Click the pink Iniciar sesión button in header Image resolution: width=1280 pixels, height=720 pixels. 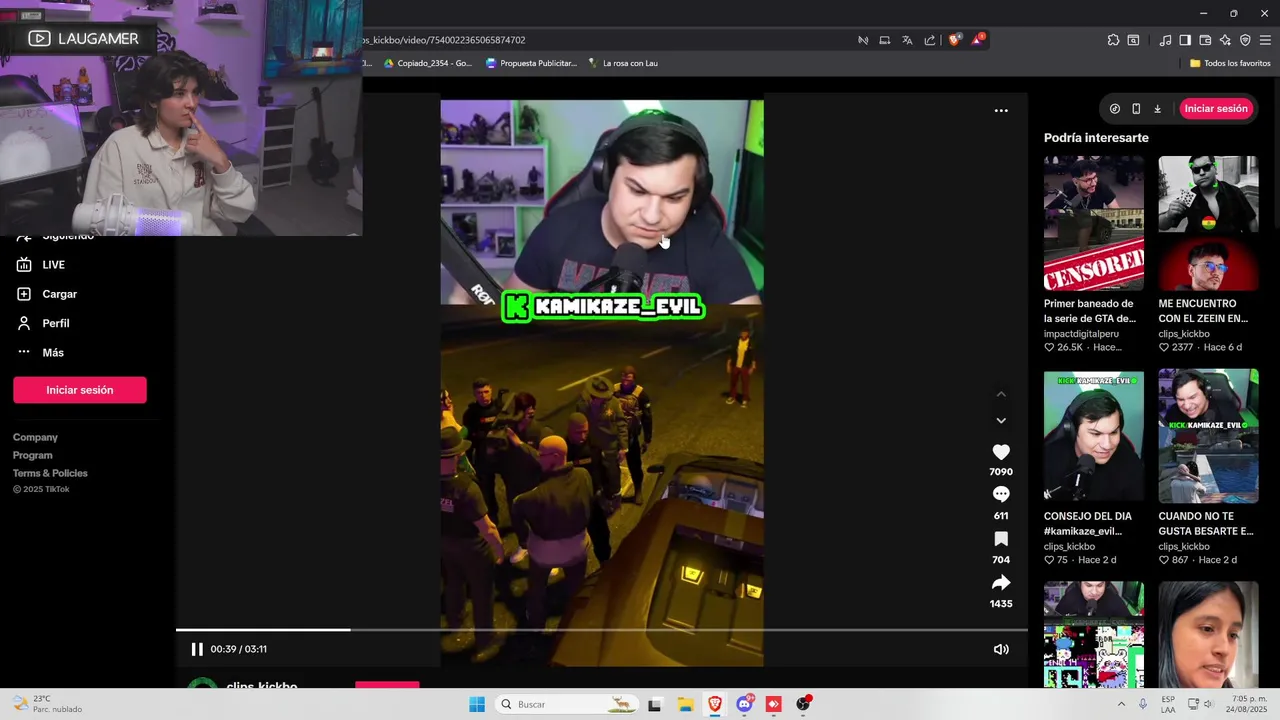point(1216,108)
